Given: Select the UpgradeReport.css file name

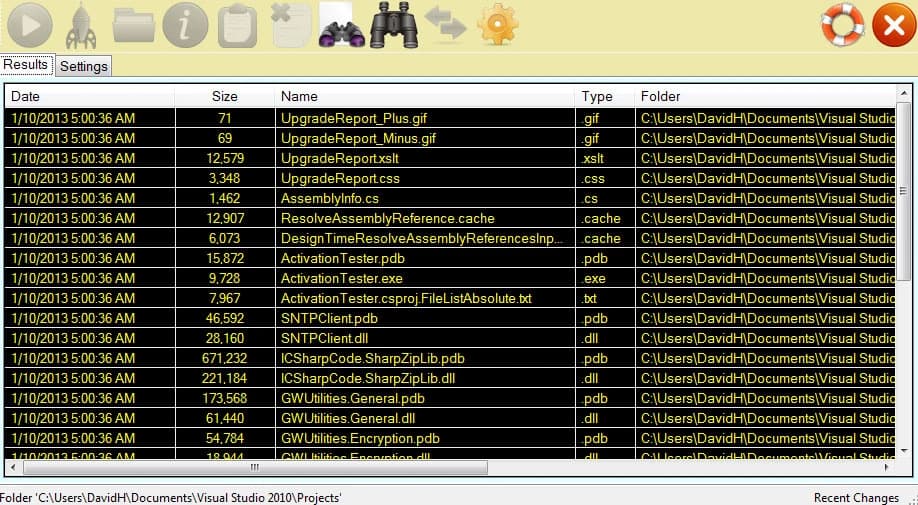Looking at the screenshot, I should pyautogui.click(x=340, y=178).
